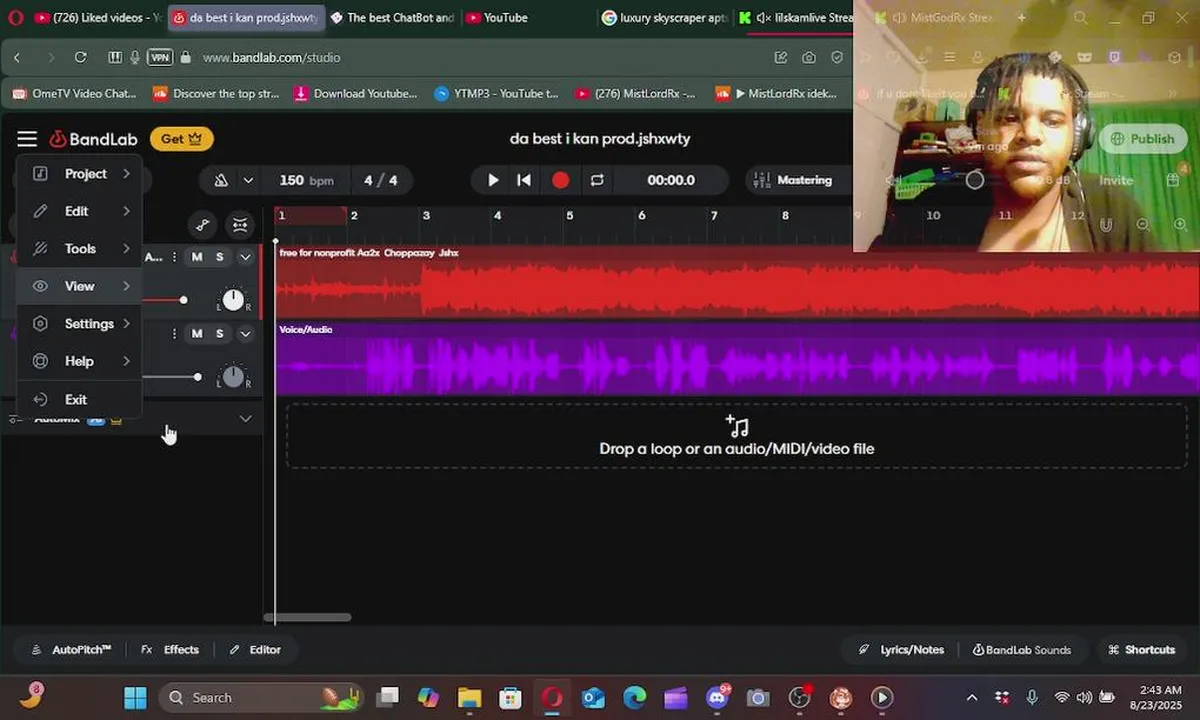
Task: Open the Voice/Audio track's three-dot options
Action: pos(174,334)
